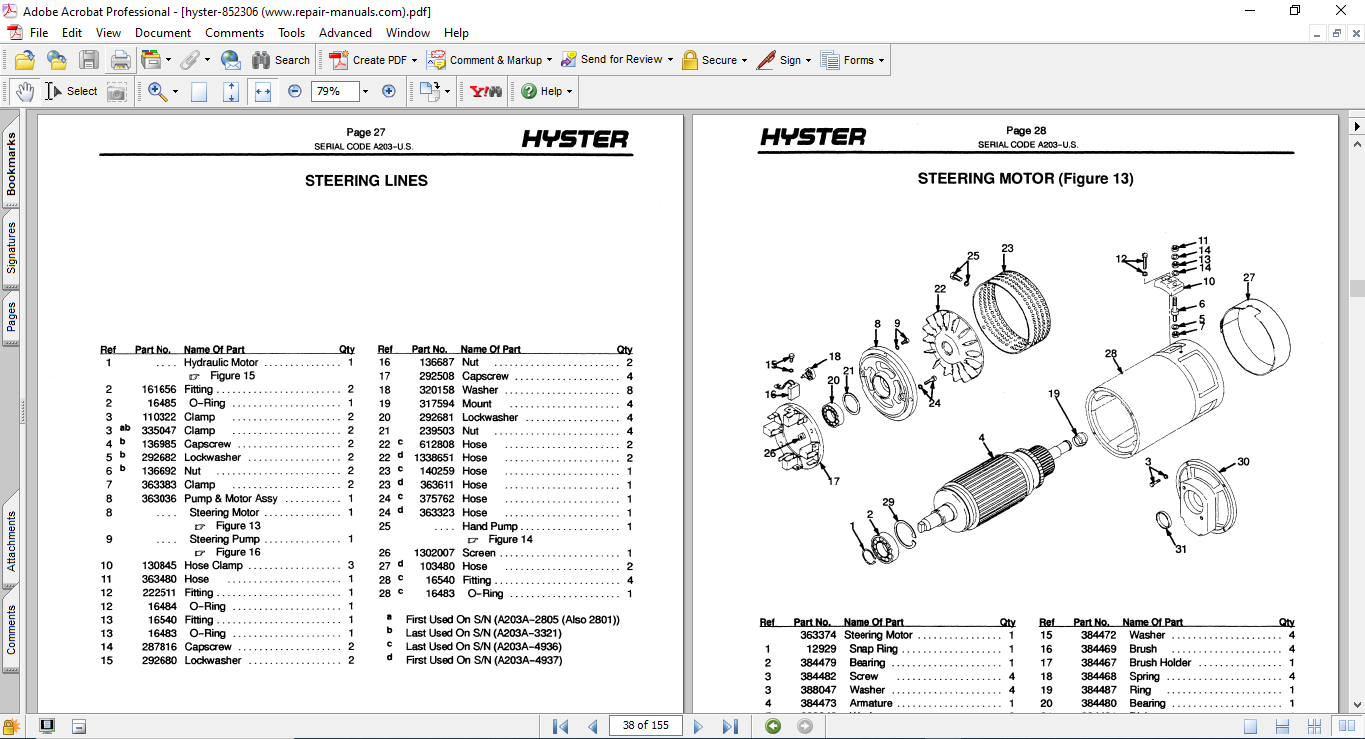The width and height of the screenshot is (1365, 739).
Task: Click the page number input field
Action: tap(645, 726)
